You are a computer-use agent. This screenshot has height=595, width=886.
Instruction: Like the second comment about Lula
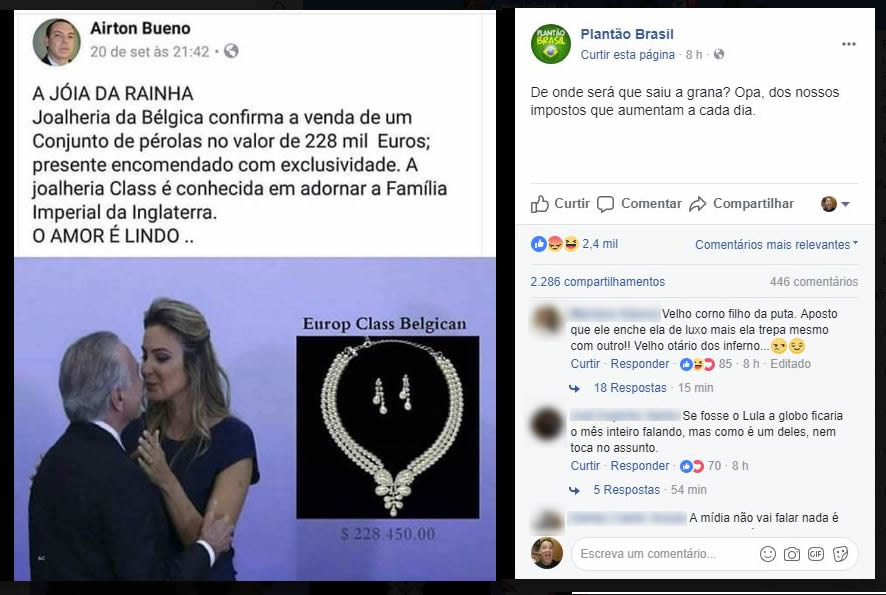pos(584,466)
